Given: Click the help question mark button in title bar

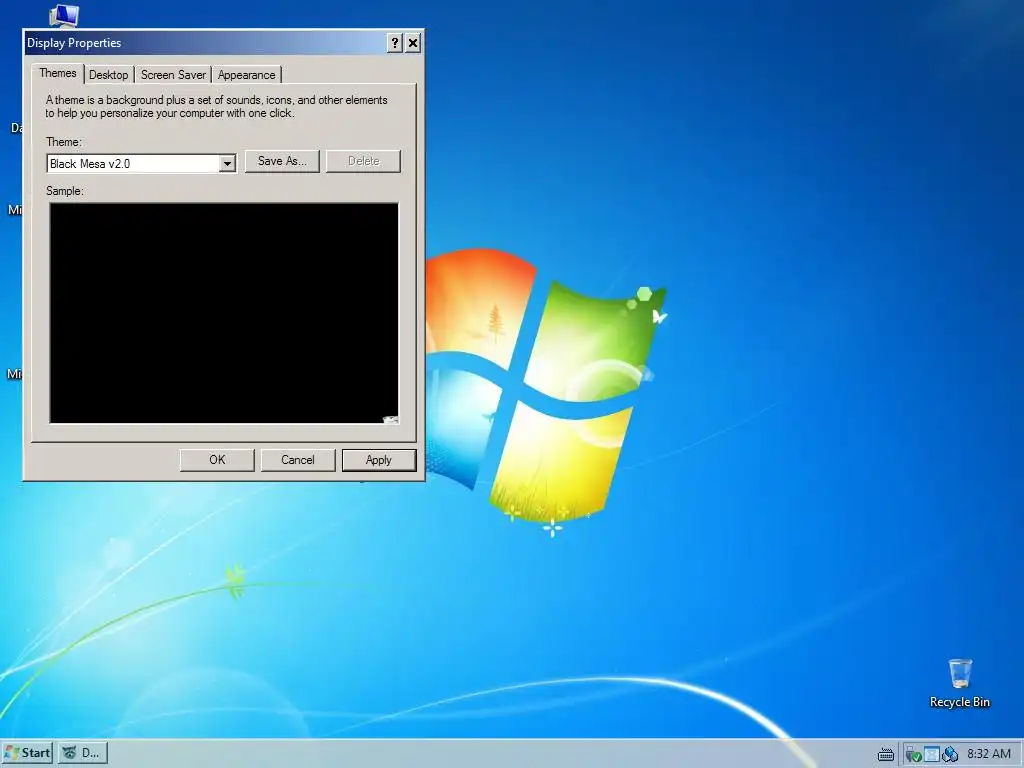Looking at the screenshot, I should point(394,43).
